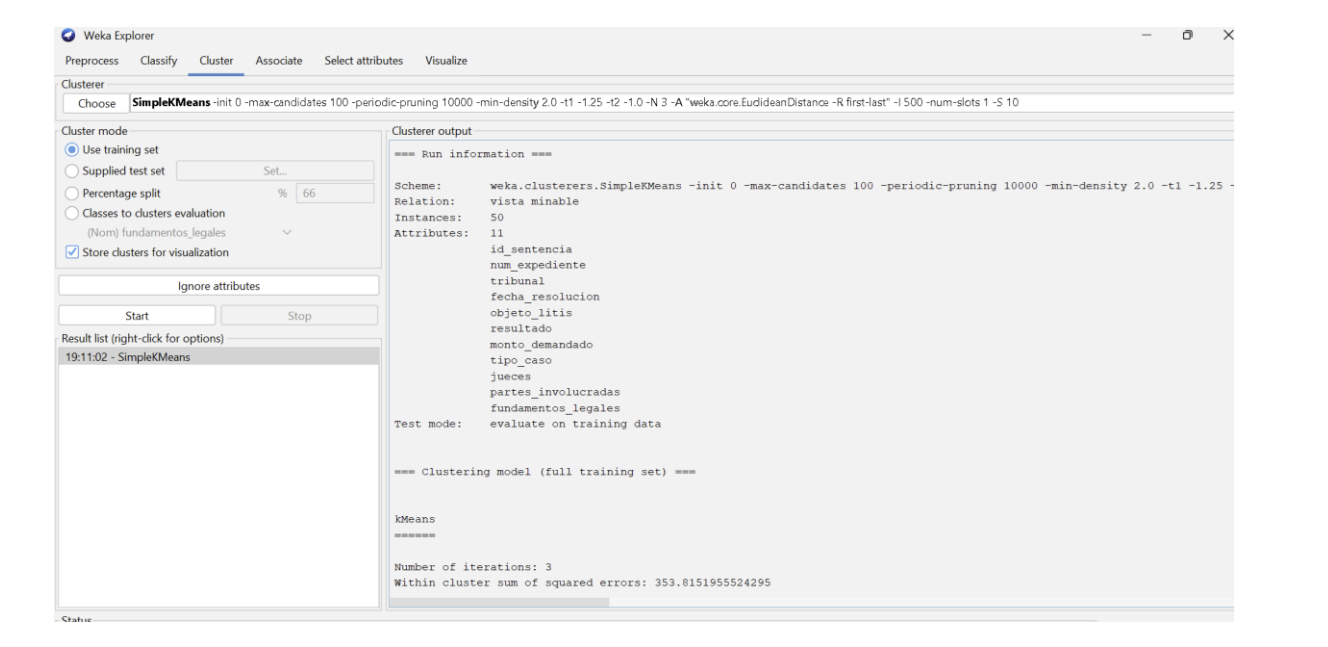Click the Number of iterations: 3 line

tap(473, 567)
